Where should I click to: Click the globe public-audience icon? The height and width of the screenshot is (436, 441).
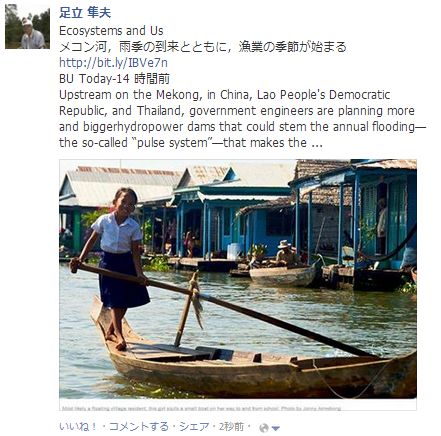(264, 428)
